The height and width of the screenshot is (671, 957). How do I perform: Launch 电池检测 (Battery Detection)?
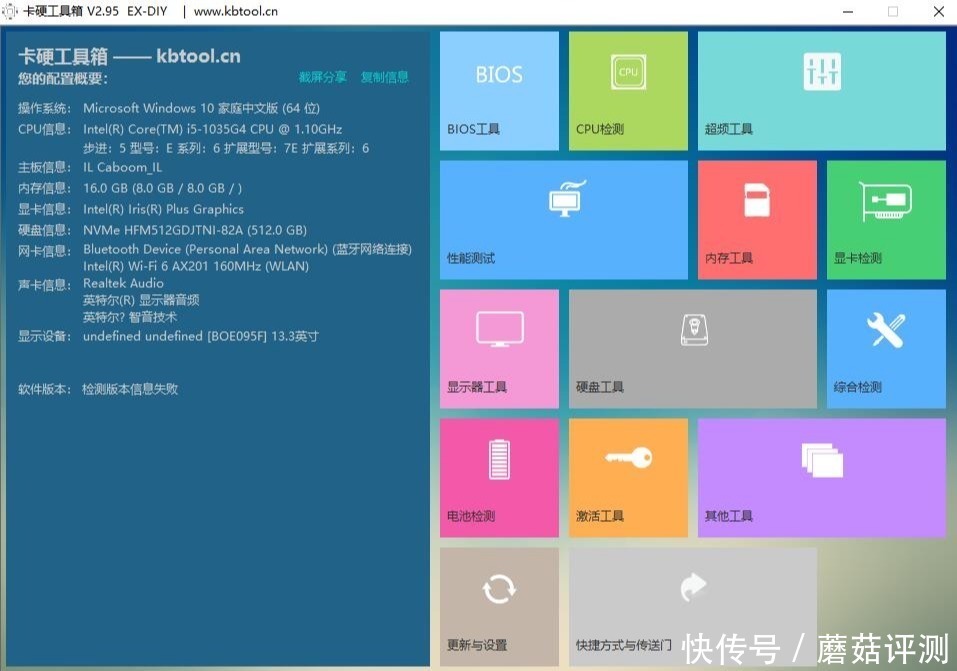click(x=498, y=477)
